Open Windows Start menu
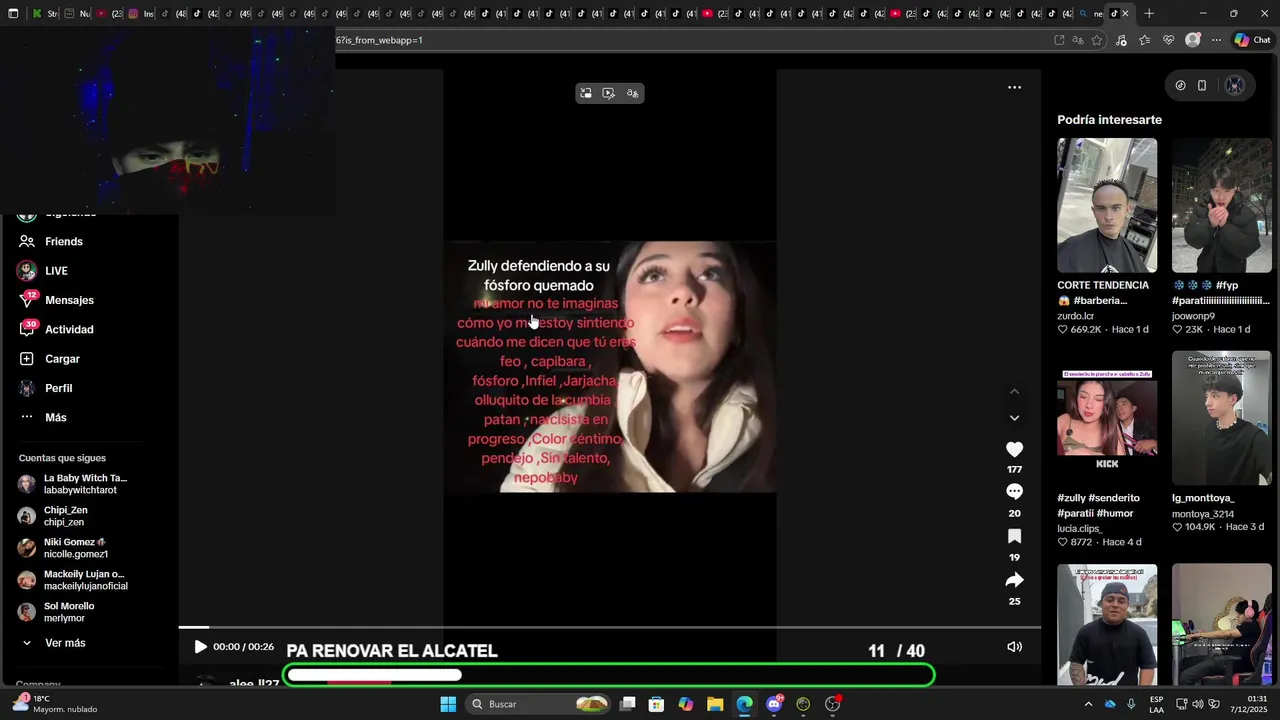The width and height of the screenshot is (1280, 720). click(448, 704)
